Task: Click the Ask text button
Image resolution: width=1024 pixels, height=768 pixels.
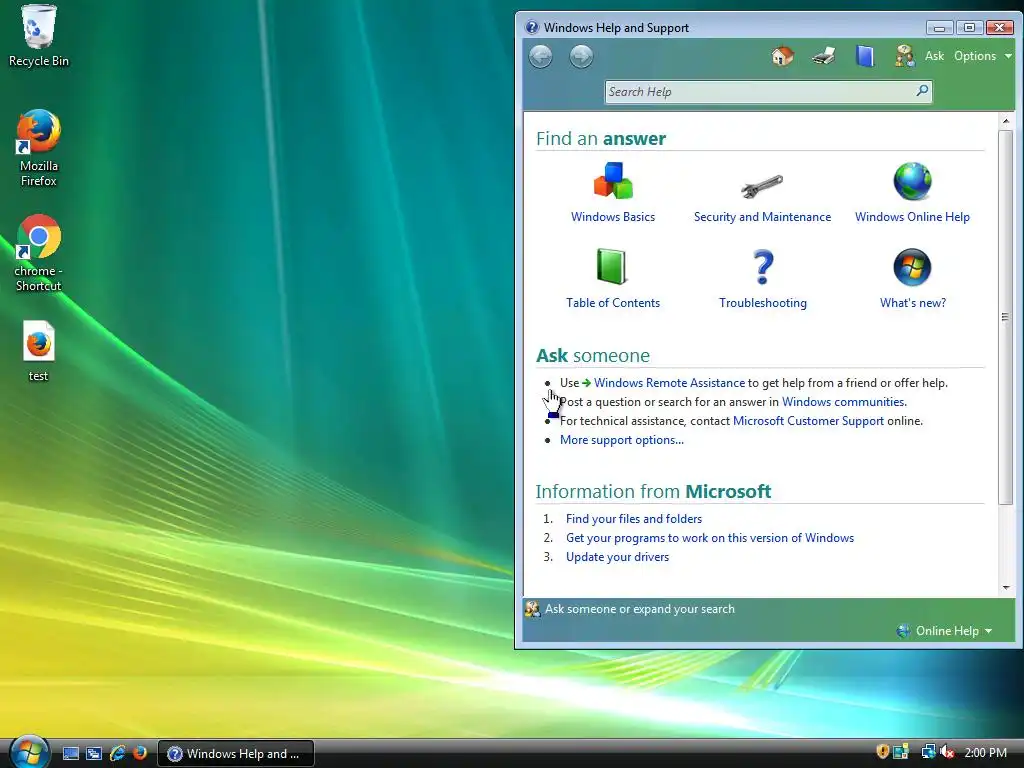Action: coord(935,56)
